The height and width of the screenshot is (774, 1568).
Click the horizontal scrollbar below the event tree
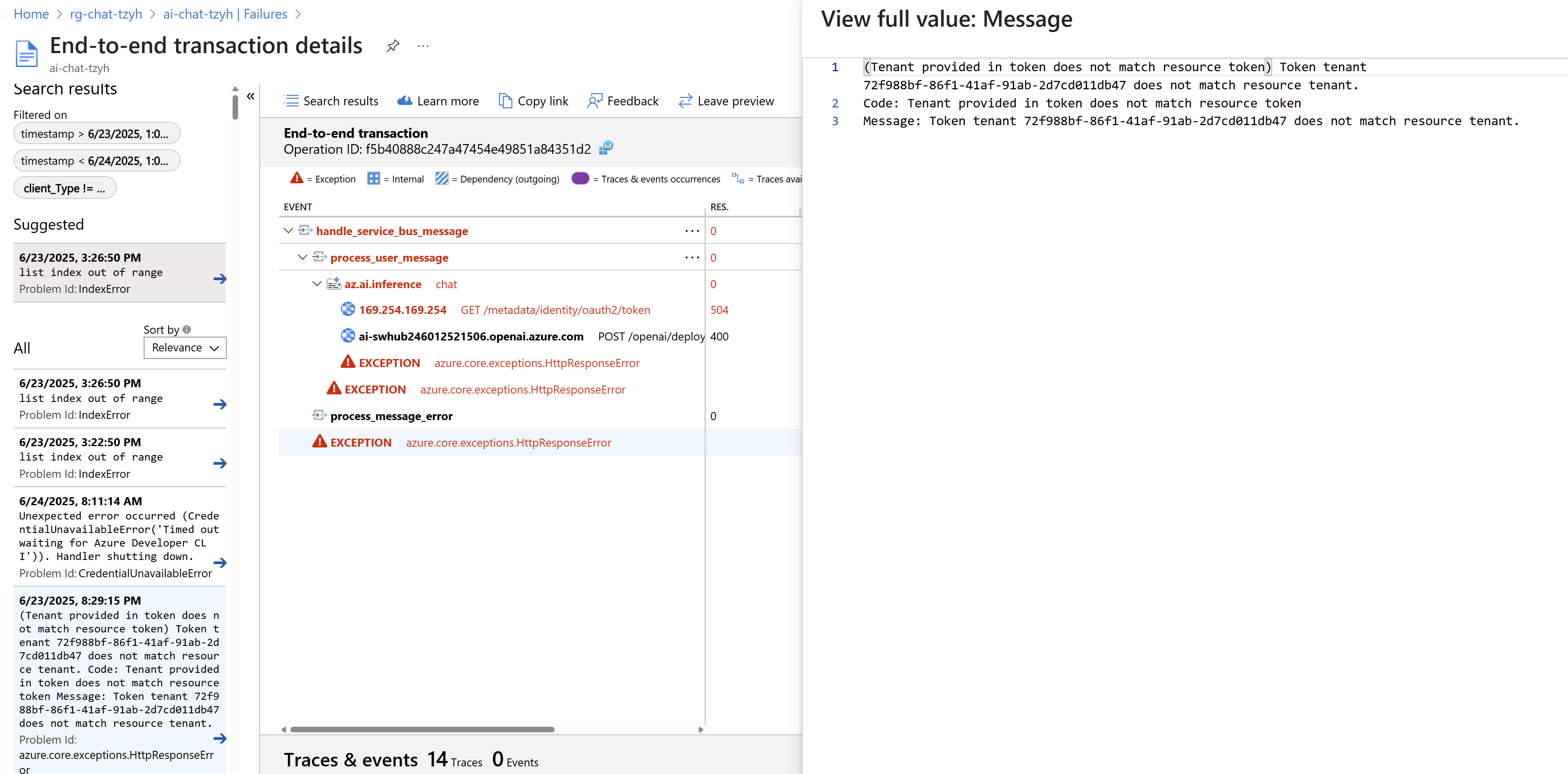click(x=422, y=729)
